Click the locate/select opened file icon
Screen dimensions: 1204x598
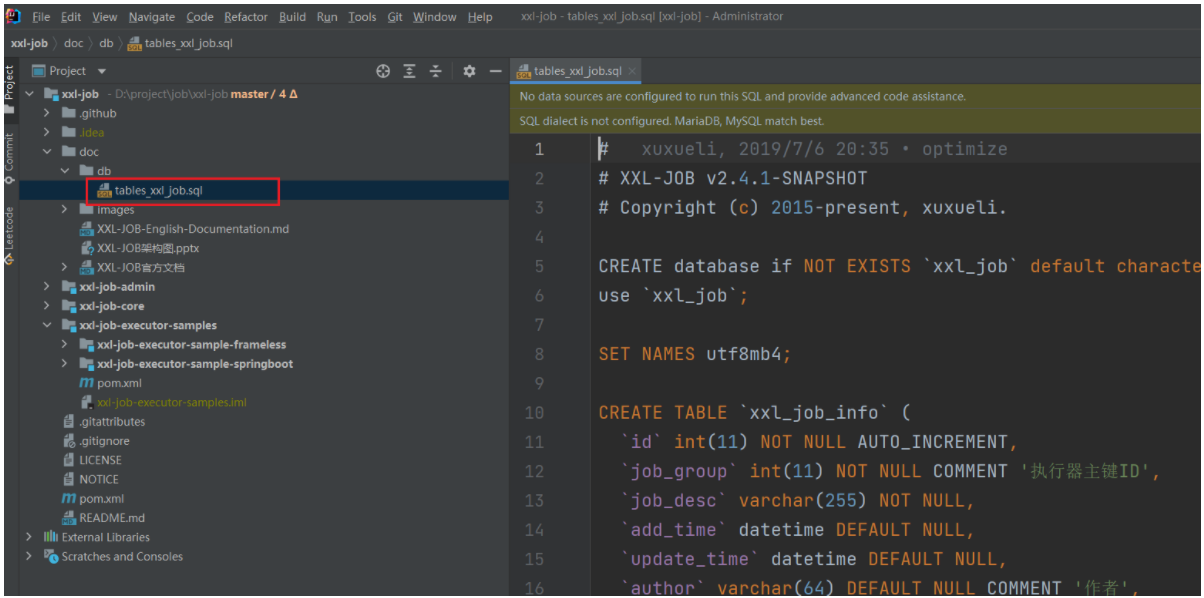(382, 71)
